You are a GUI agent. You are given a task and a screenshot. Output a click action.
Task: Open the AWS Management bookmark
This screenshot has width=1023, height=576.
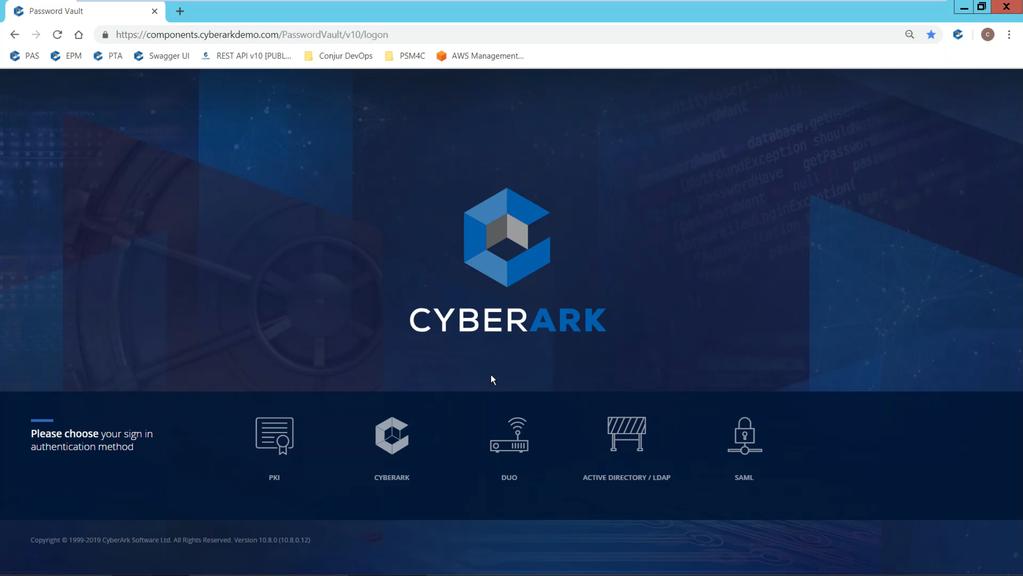[x=480, y=56]
